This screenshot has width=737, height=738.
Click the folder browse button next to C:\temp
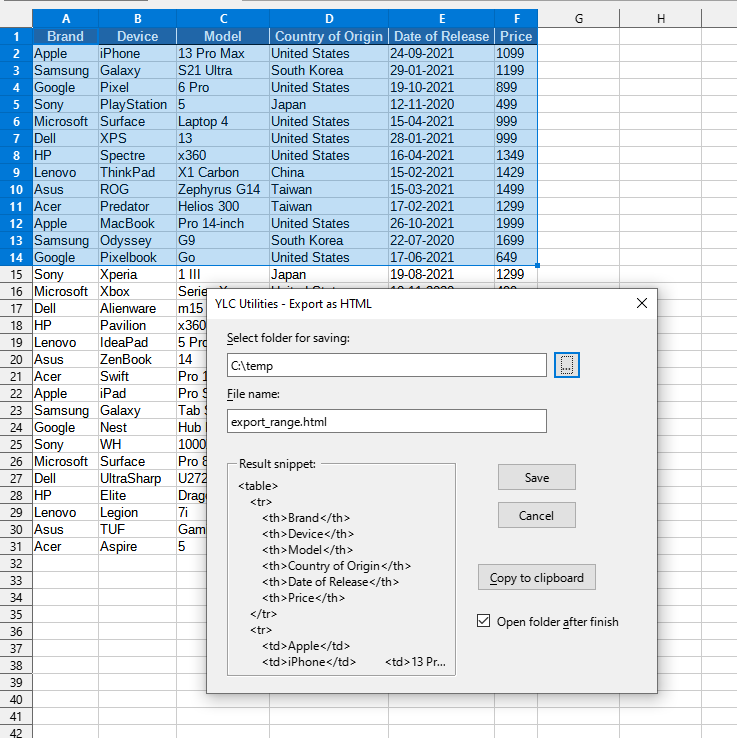(x=567, y=365)
